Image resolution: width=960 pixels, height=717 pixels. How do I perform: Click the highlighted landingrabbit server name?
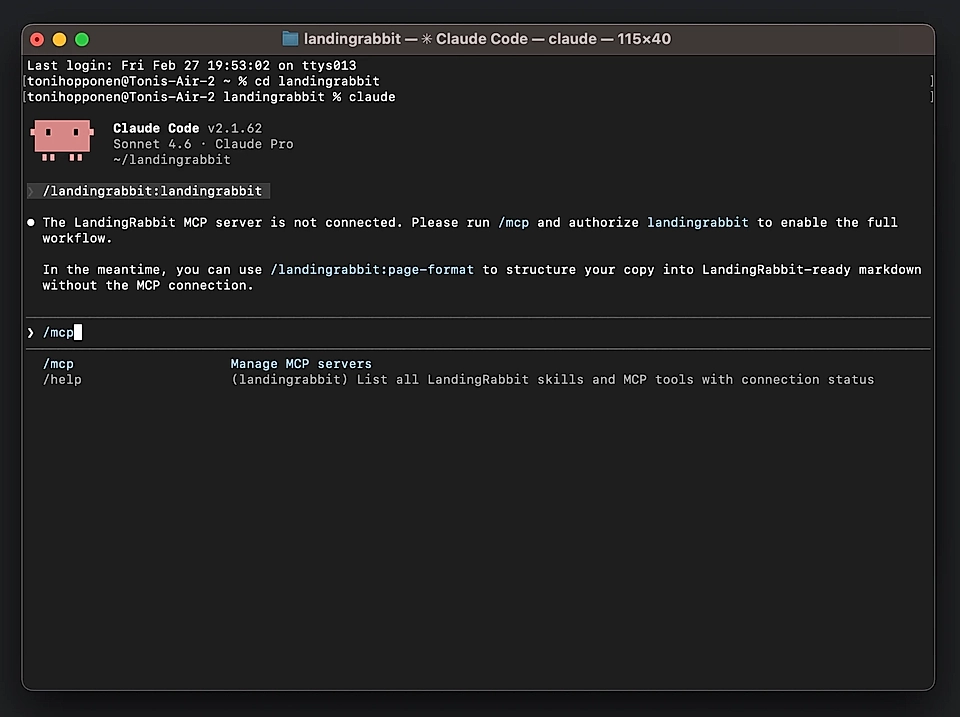click(697, 222)
